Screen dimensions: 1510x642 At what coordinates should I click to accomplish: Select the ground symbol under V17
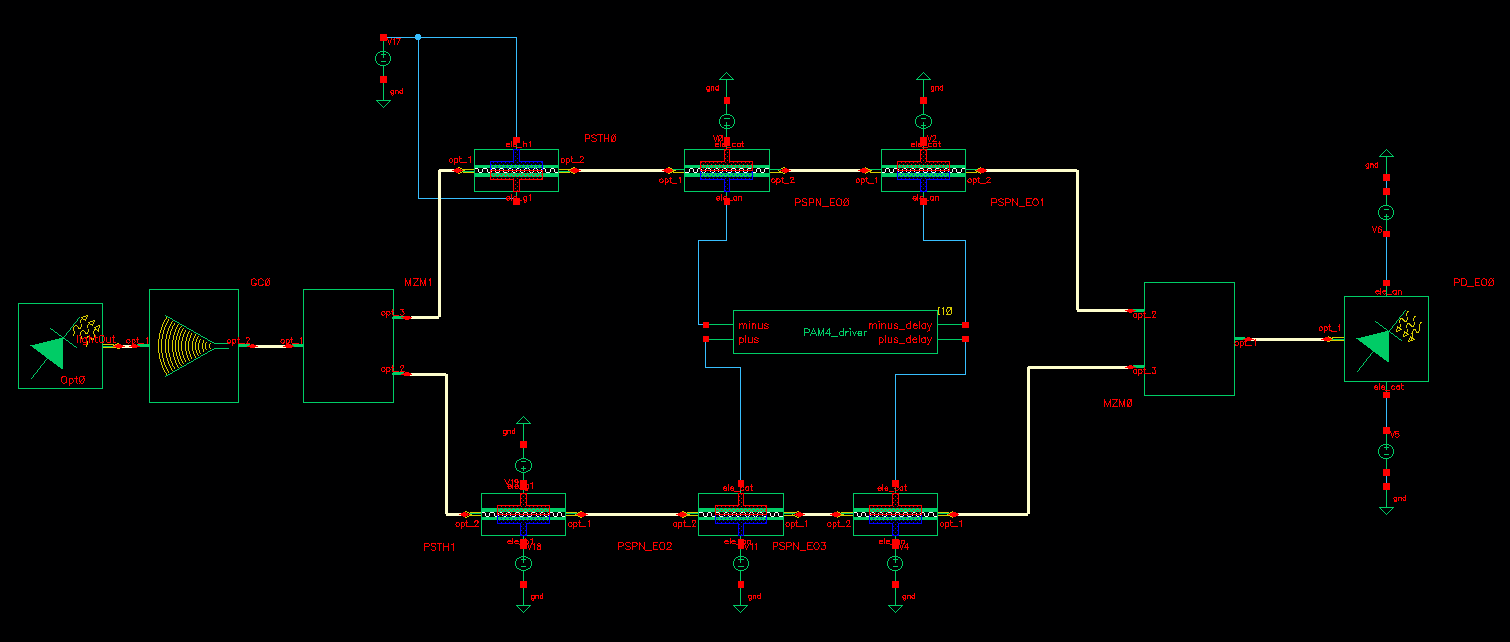pos(383,101)
